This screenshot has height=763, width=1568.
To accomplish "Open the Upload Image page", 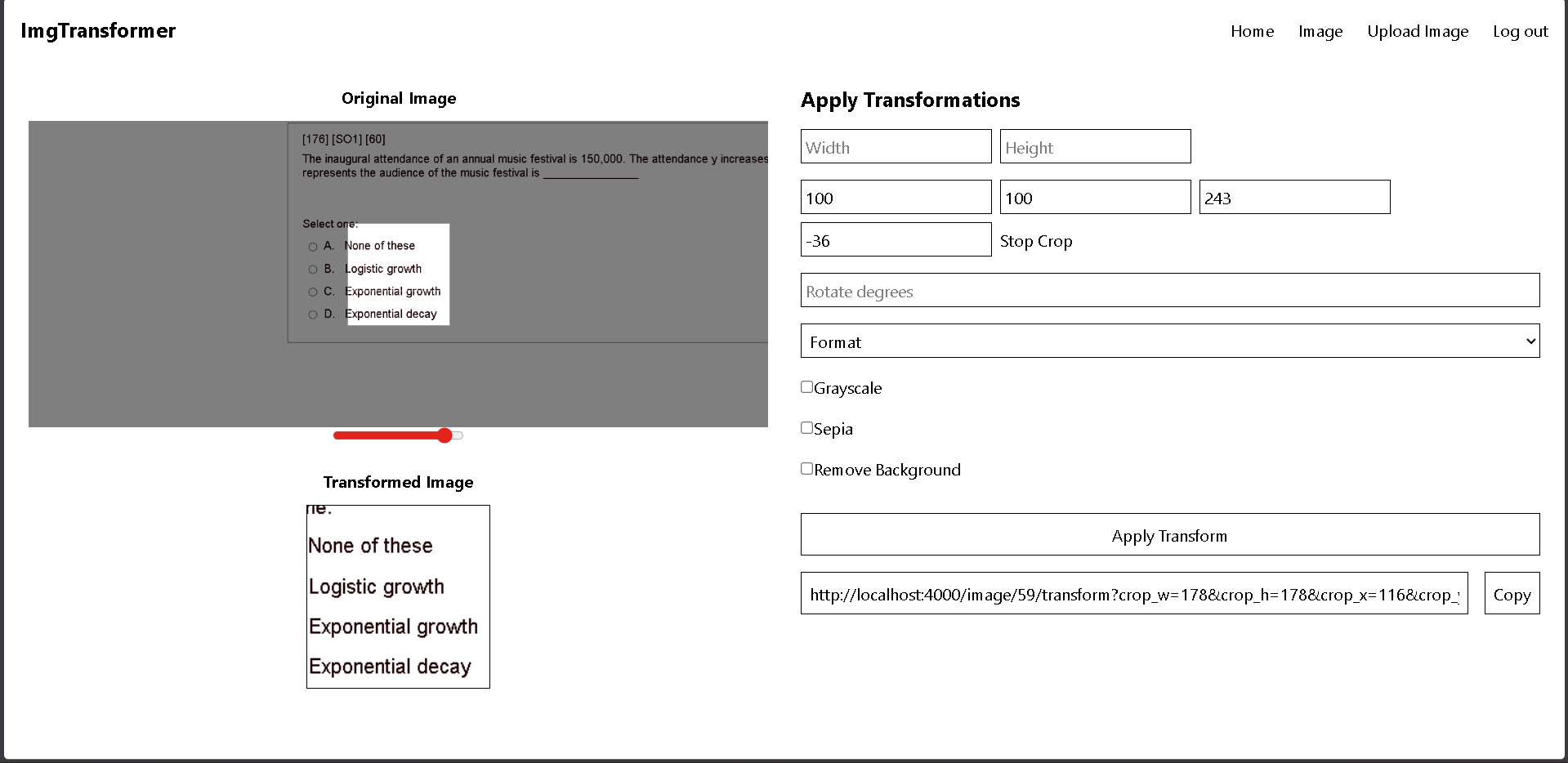I will pos(1417,31).
